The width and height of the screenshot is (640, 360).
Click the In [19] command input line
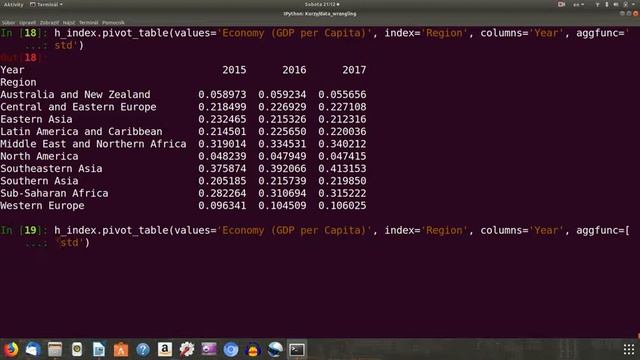tap(314, 236)
